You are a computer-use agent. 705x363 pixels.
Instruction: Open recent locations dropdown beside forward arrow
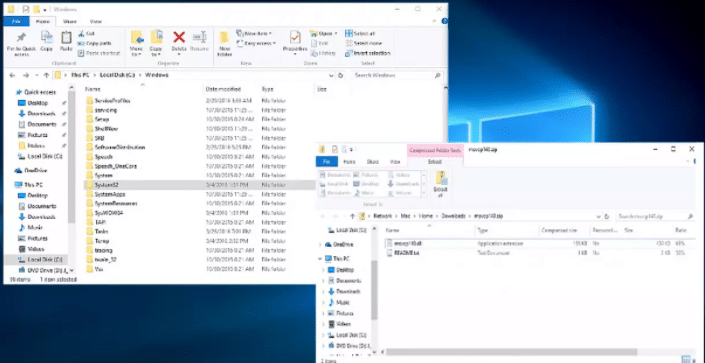(x=36, y=76)
